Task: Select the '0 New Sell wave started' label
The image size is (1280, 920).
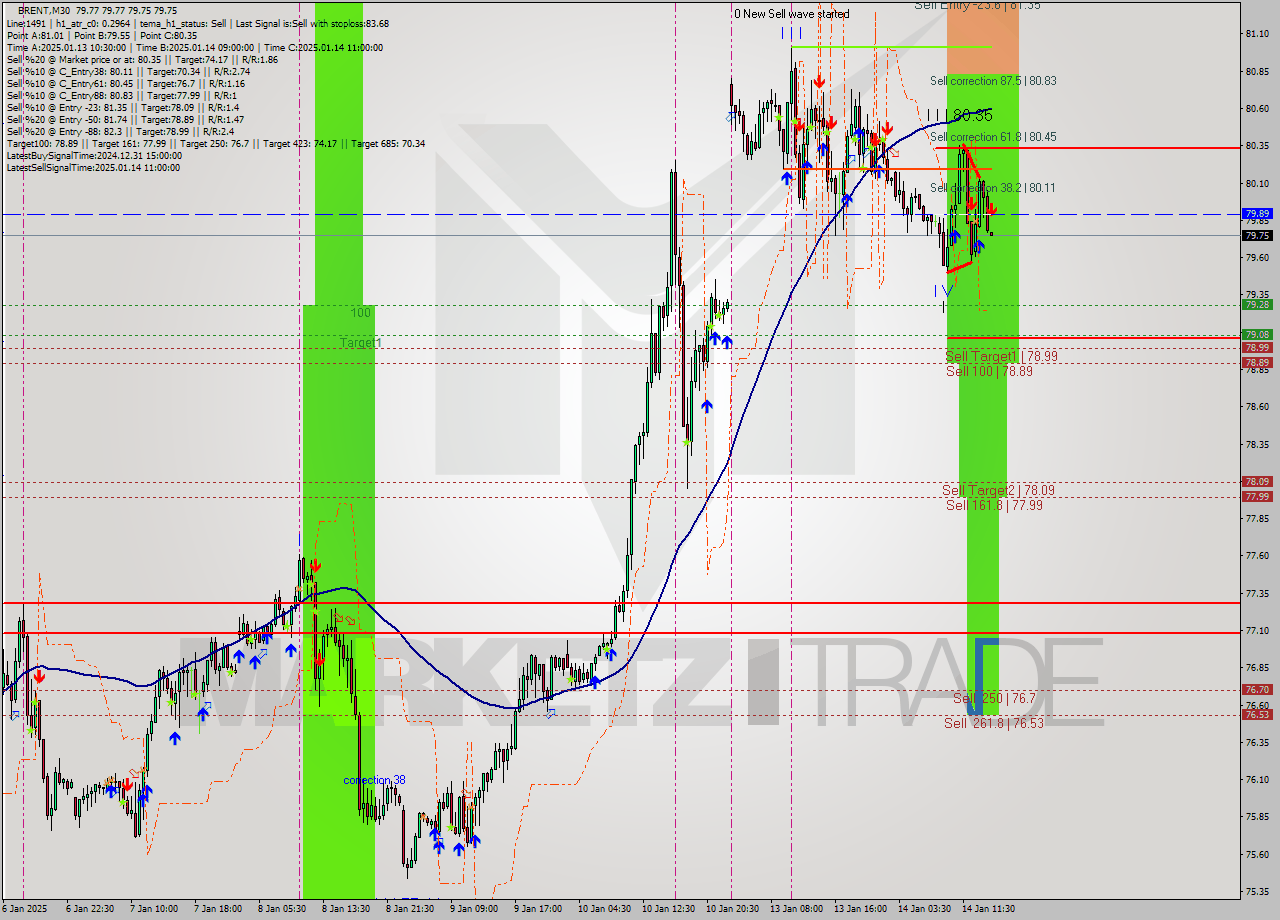Action: pyautogui.click(x=792, y=14)
